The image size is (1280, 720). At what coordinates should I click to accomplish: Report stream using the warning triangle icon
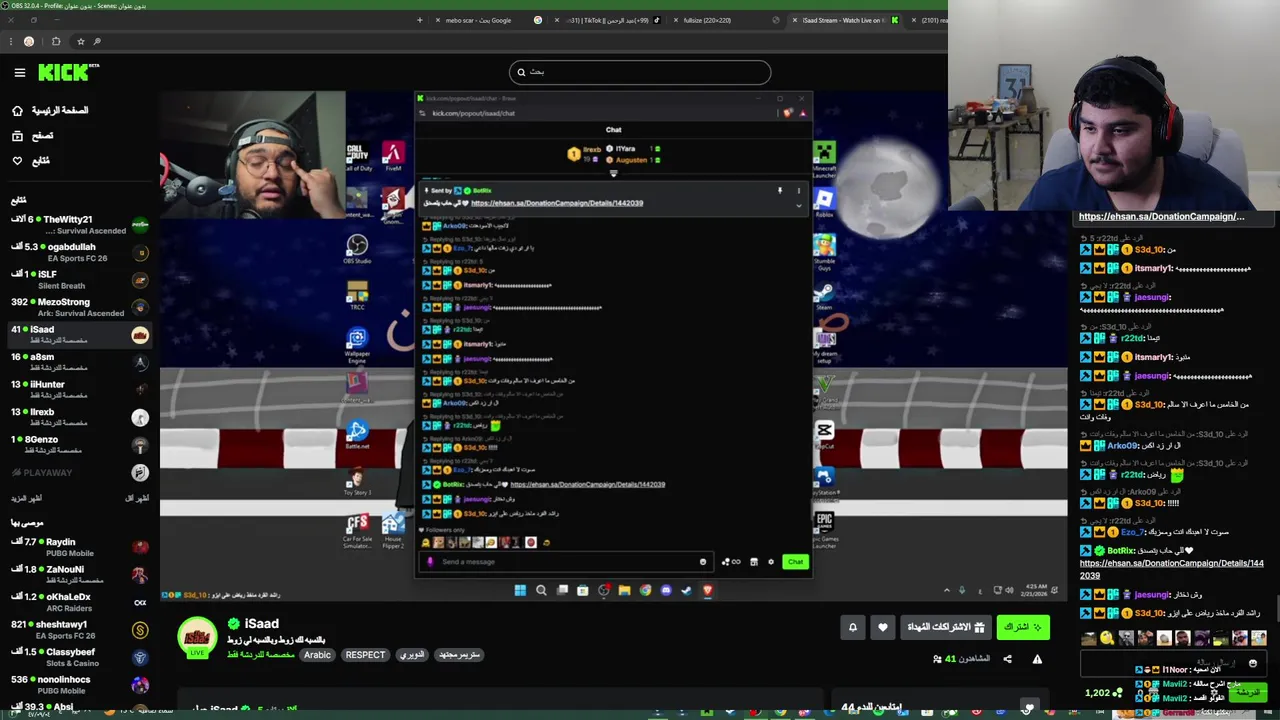click(x=1037, y=659)
